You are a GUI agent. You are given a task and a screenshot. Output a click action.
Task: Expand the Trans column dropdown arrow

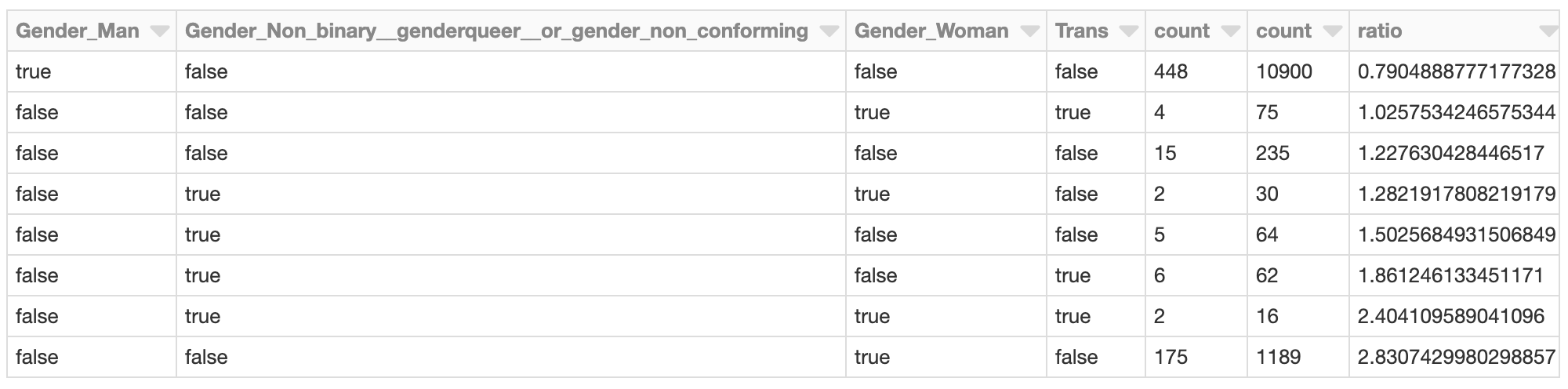click(1128, 31)
